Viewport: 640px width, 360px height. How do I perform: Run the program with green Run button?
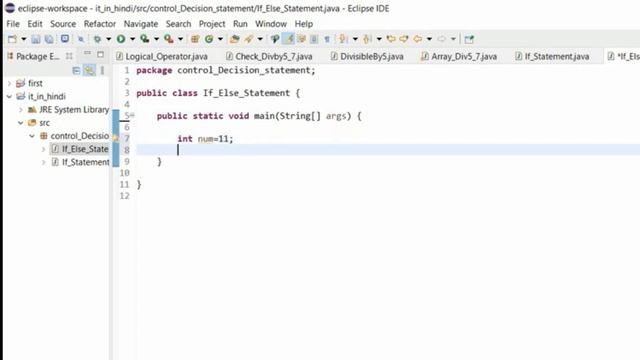click(x=121, y=39)
